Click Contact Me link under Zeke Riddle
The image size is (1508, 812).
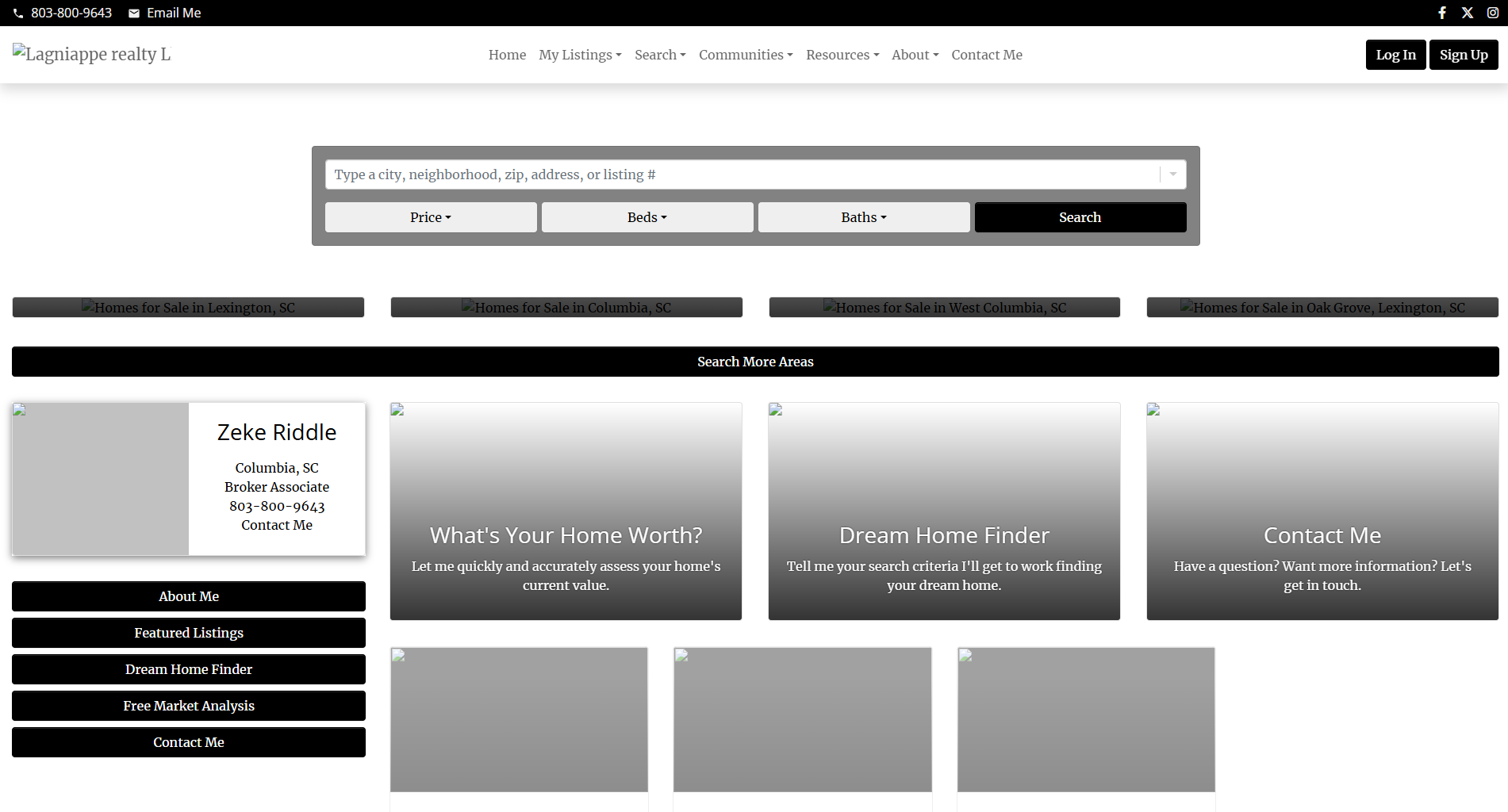pos(277,525)
